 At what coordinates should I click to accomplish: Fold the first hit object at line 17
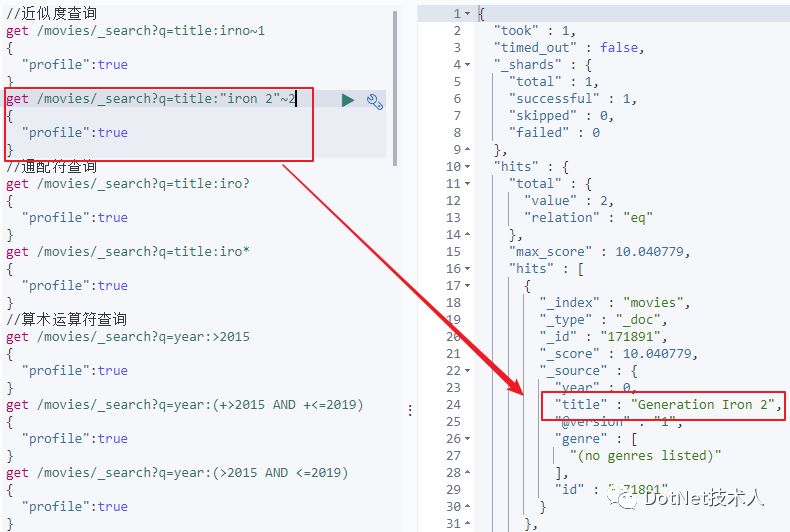(468, 286)
